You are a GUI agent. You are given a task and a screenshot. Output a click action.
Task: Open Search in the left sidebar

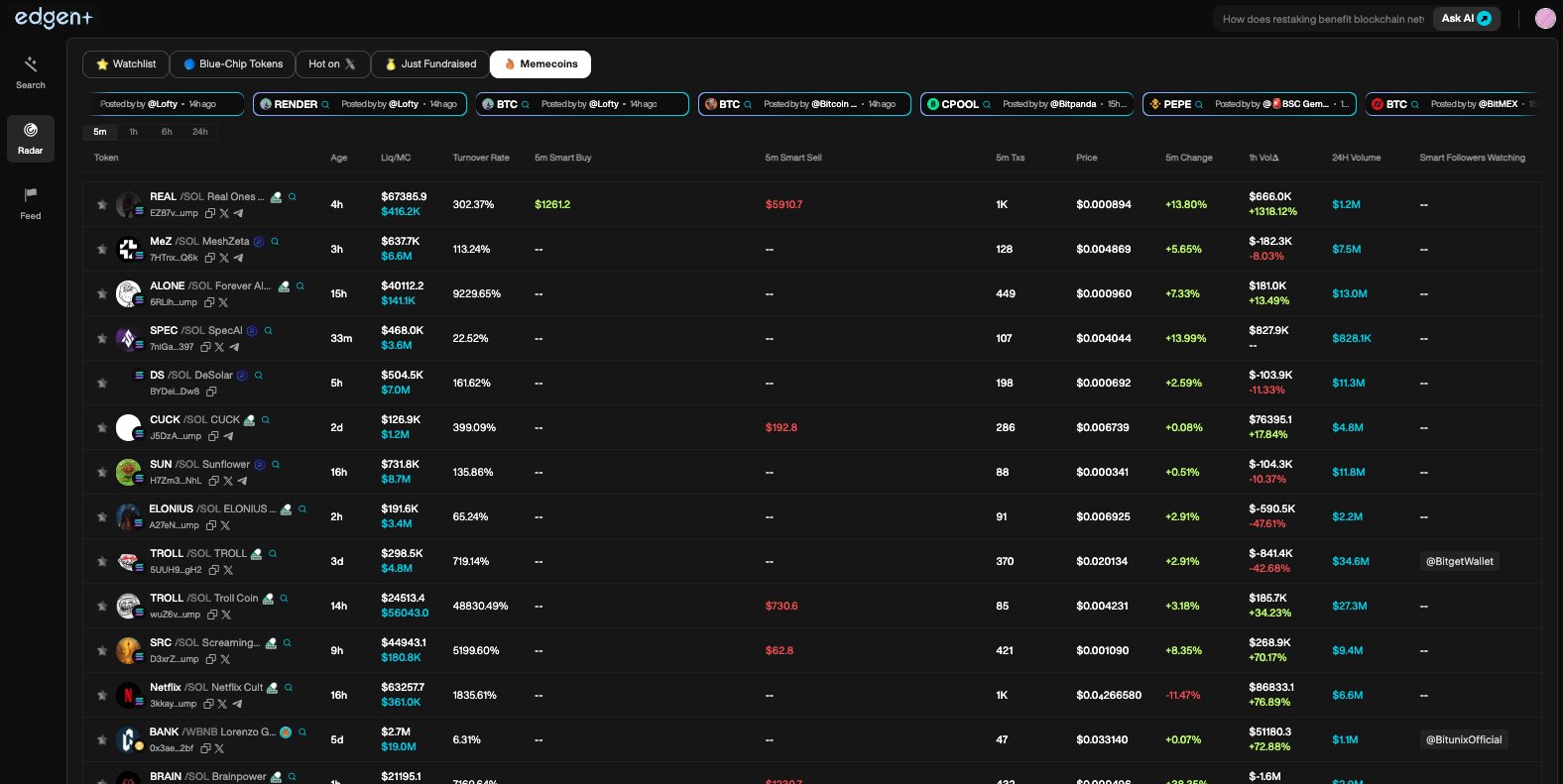click(31, 72)
